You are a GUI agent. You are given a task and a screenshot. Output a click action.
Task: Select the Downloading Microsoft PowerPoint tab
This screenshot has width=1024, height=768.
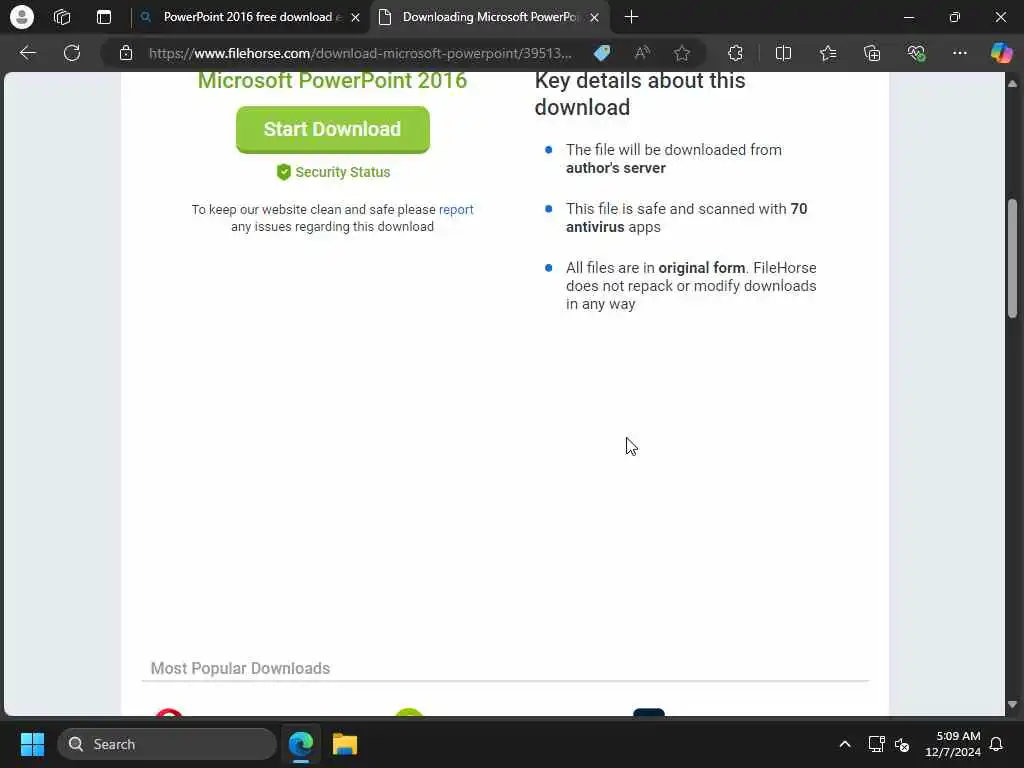tap(490, 17)
